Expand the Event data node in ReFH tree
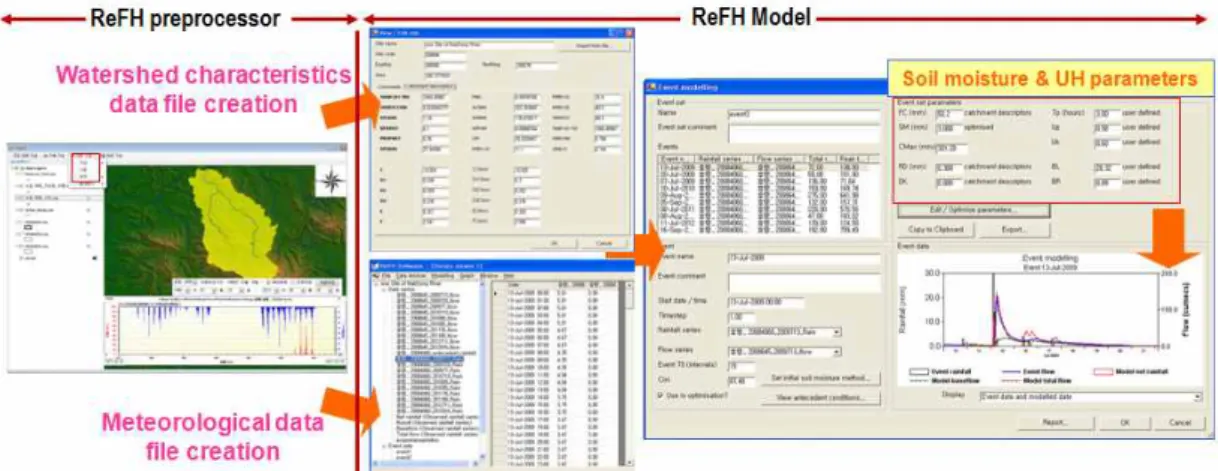 382,446
